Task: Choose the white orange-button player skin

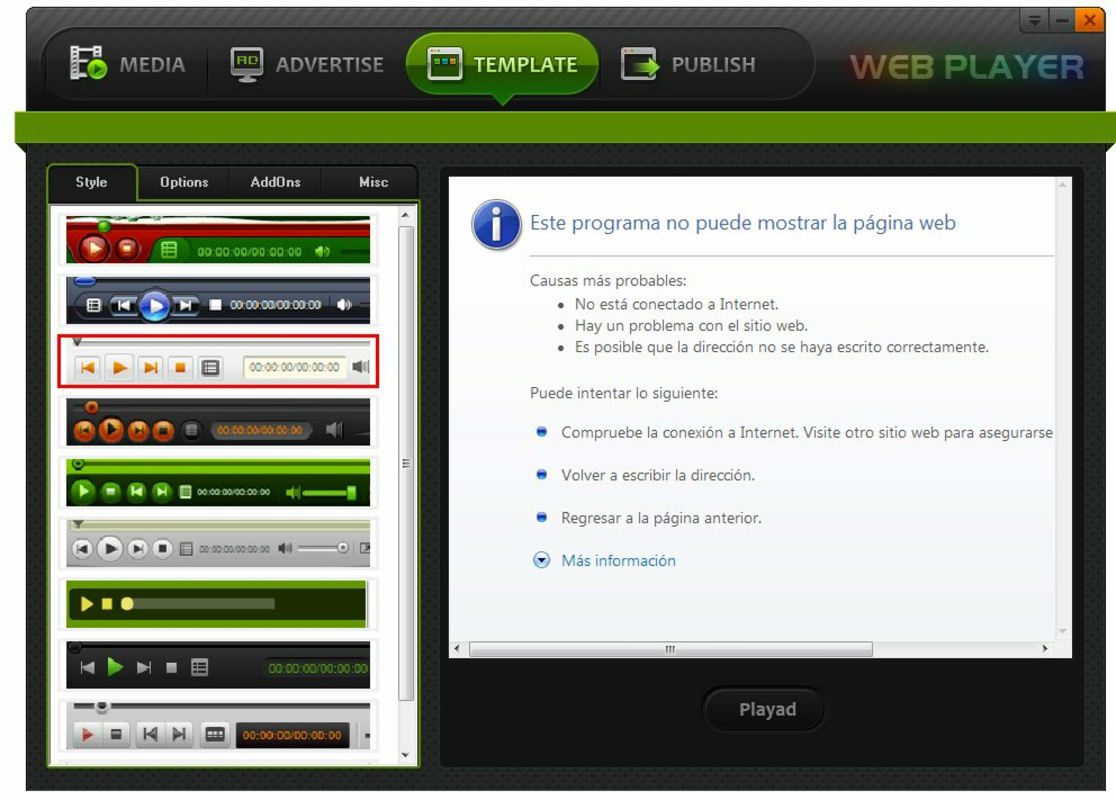Action: [x=218, y=362]
